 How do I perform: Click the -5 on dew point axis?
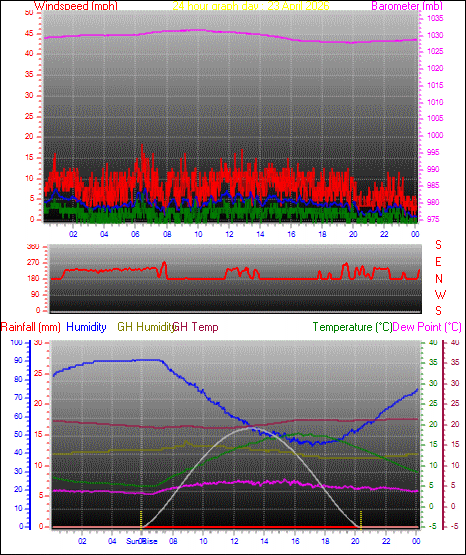[x=454, y=526]
